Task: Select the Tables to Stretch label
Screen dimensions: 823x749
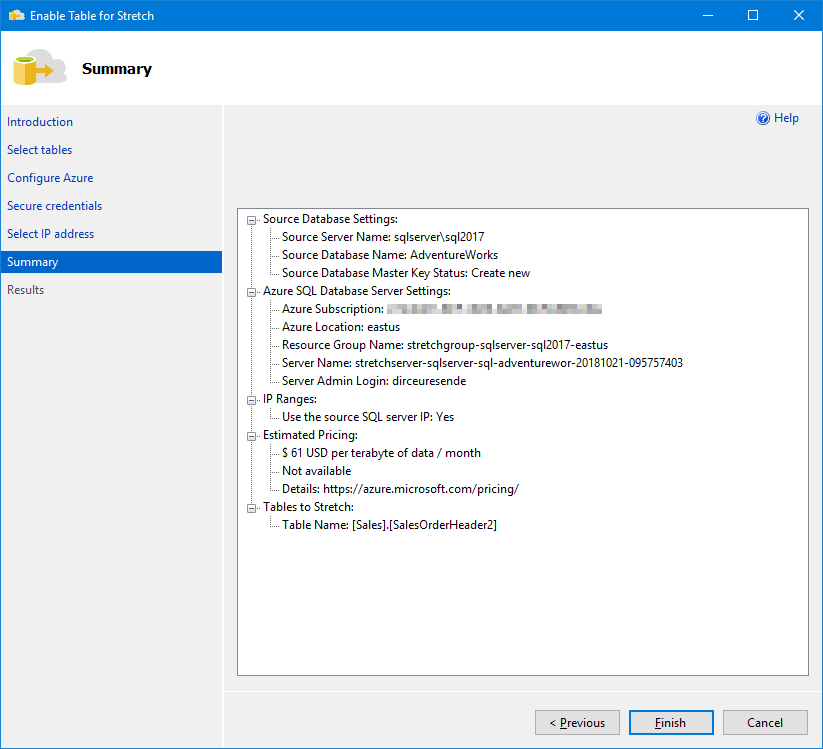Action: pyautogui.click(x=308, y=507)
